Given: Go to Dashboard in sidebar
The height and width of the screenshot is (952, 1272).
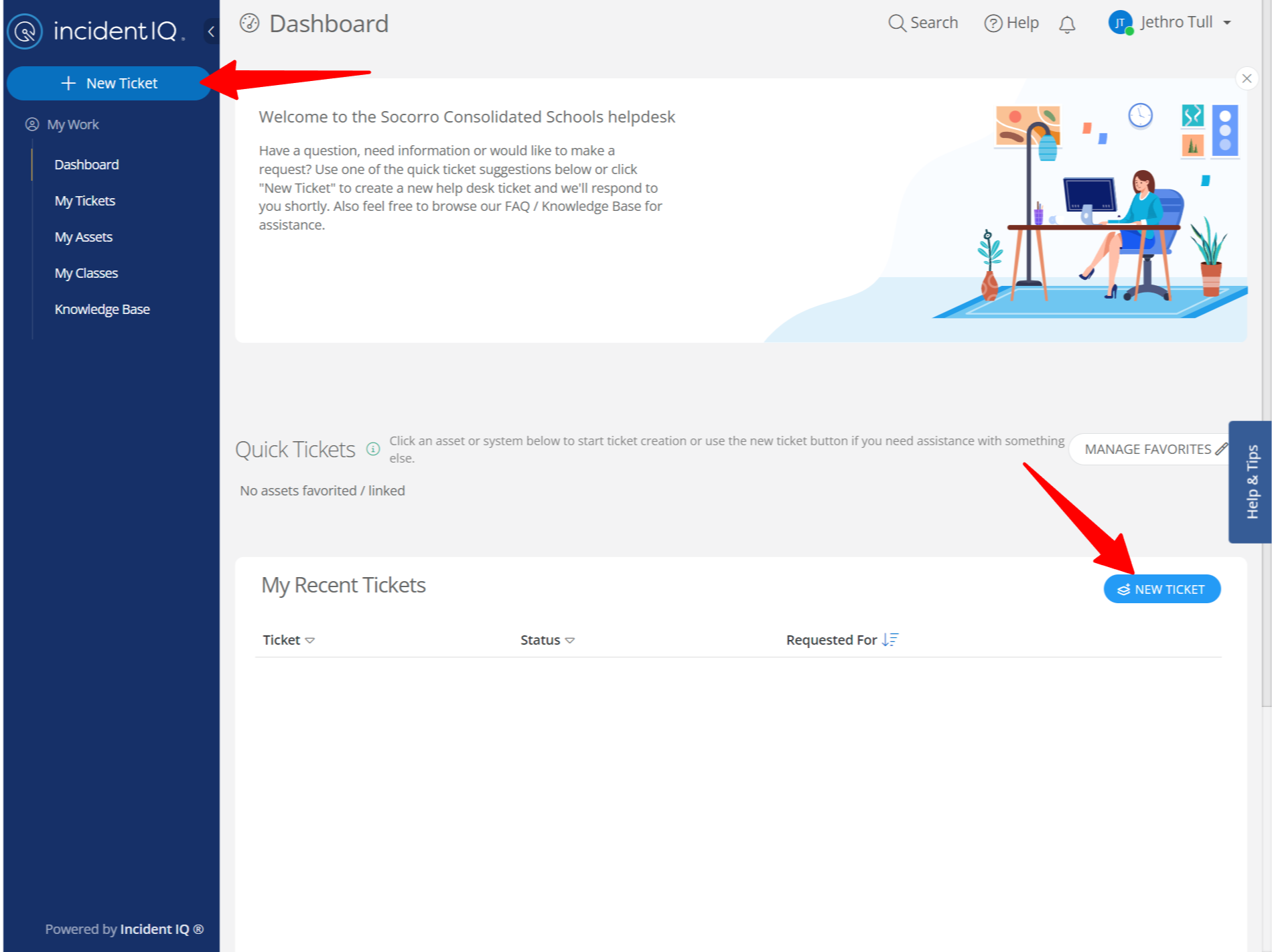Looking at the screenshot, I should tap(86, 165).
